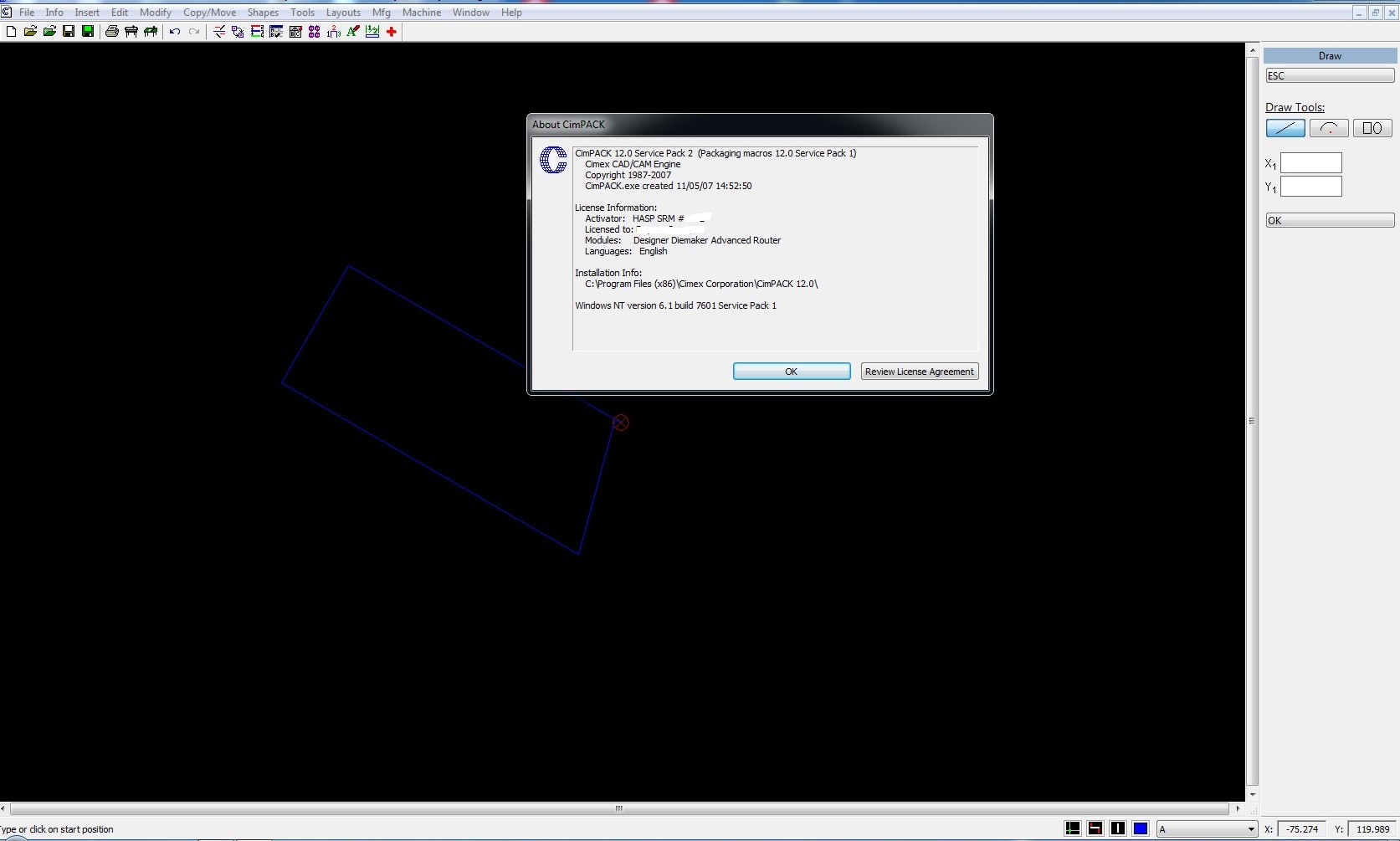Image resolution: width=1400 pixels, height=841 pixels.
Task: Click Review License Agreement button
Action: tap(920, 372)
